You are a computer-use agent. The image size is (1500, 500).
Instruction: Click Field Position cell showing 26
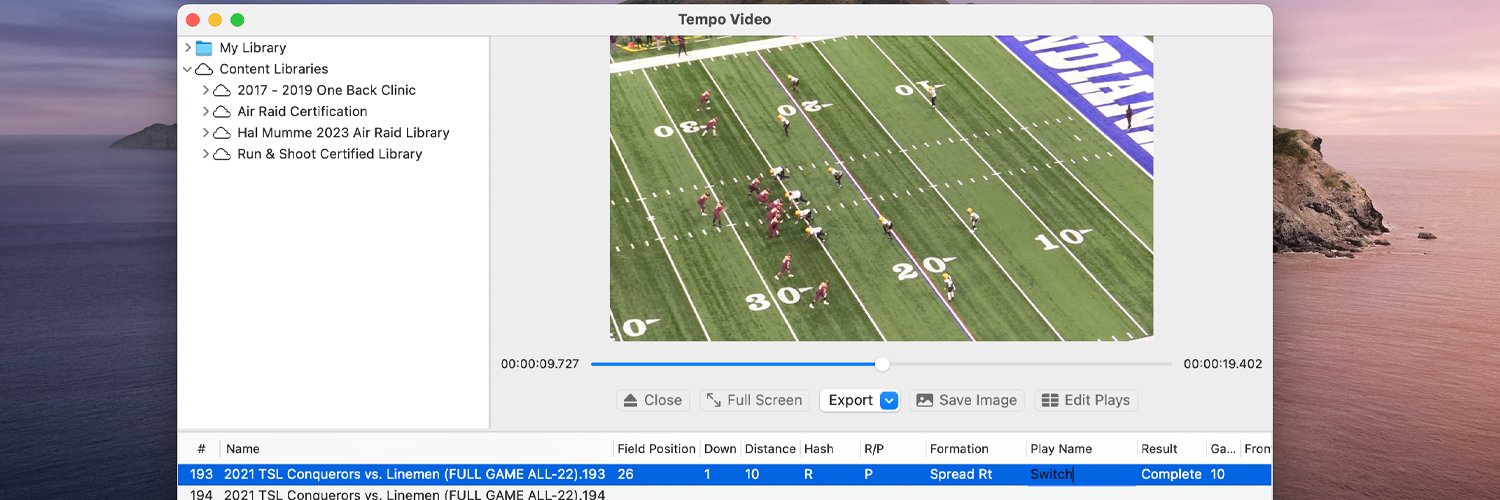[626, 475]
